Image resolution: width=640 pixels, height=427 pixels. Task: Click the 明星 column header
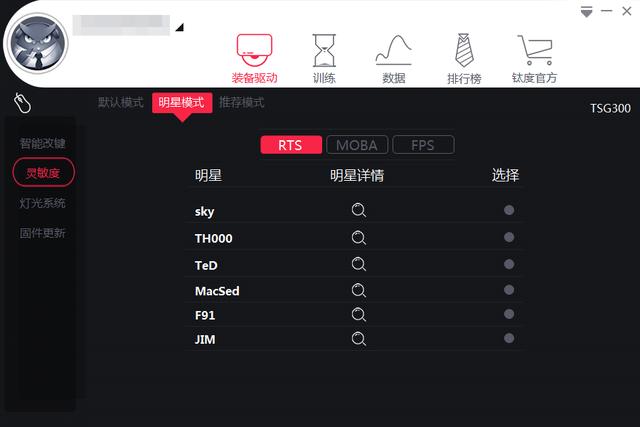coord(208,176)
